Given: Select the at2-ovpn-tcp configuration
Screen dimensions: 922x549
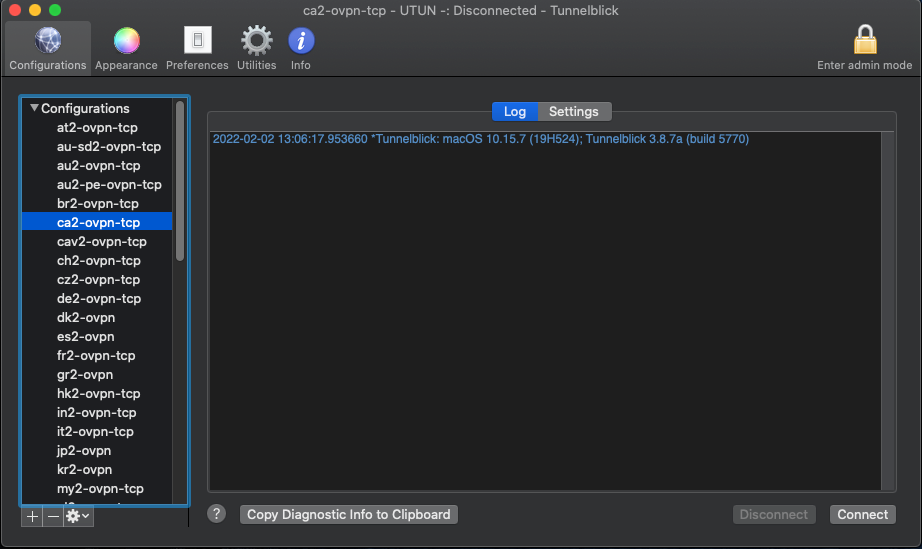Looking at the screenshot, I should point(97,128).
